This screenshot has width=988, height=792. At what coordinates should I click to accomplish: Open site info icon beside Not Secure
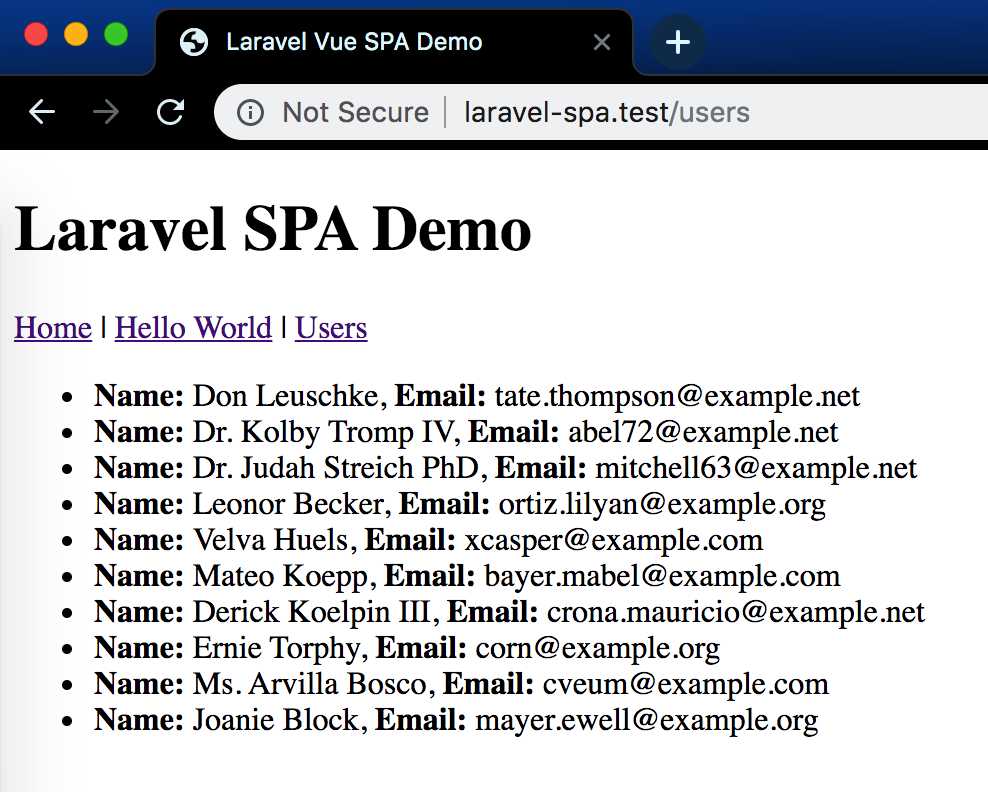click(x=250, y=113)
